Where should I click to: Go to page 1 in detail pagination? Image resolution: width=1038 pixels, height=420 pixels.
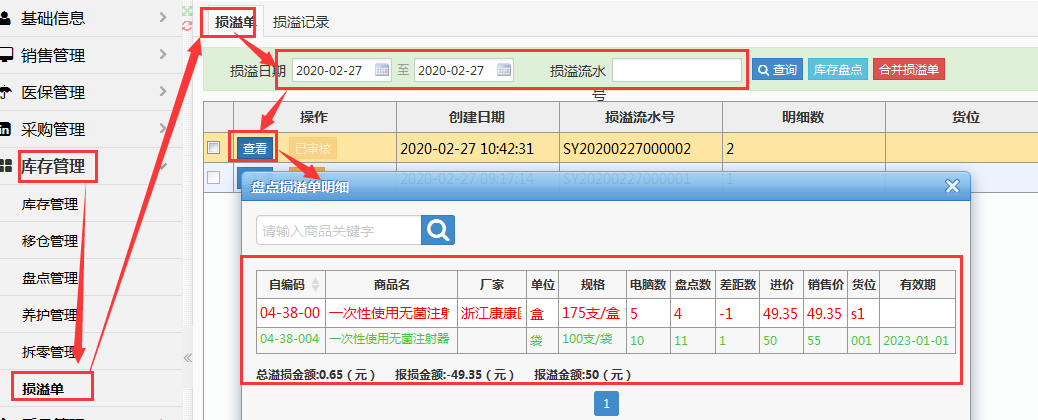coord(606,403)
